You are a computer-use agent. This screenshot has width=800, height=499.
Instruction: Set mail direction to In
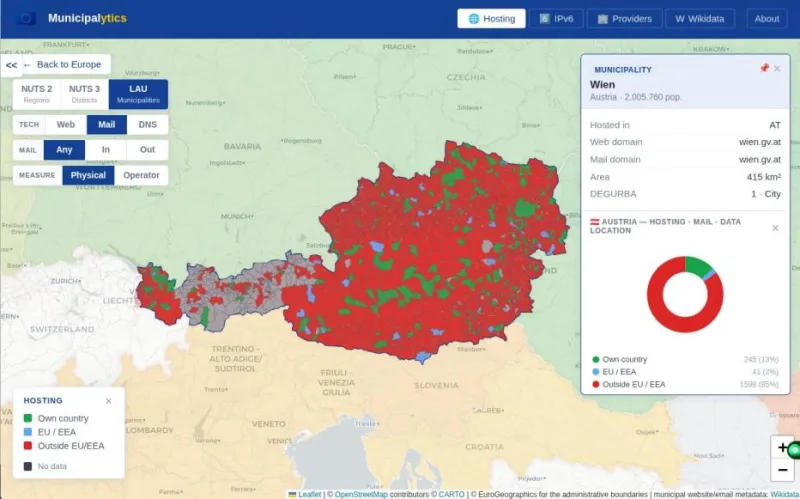(x=106, y=149)
